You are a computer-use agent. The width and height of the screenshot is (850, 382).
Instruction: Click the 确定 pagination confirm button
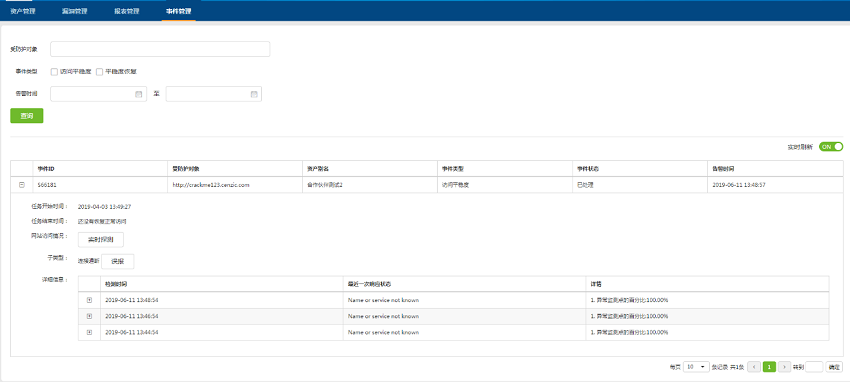(834, 367)
